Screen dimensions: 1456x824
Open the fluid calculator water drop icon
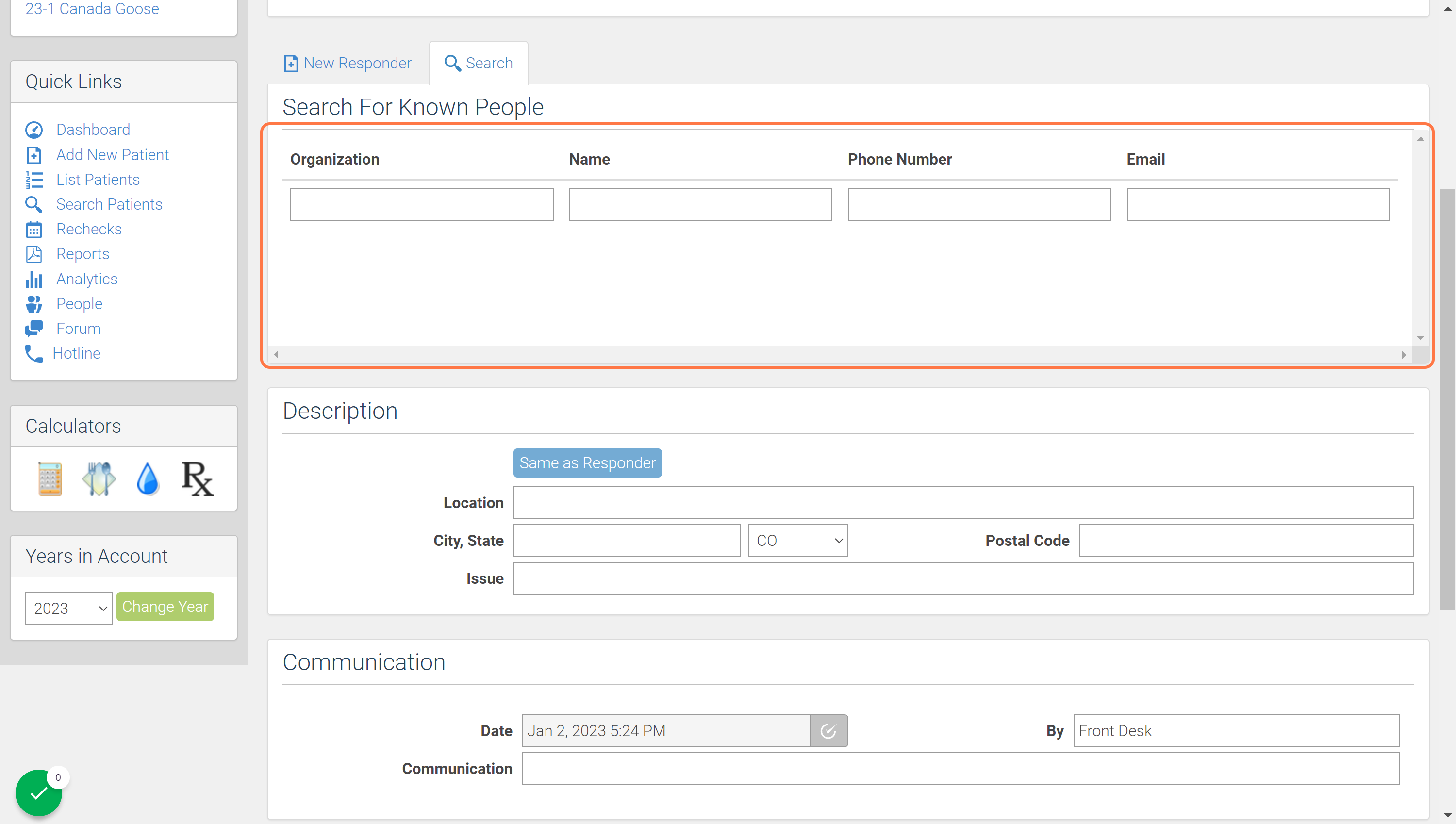(148, 479)
